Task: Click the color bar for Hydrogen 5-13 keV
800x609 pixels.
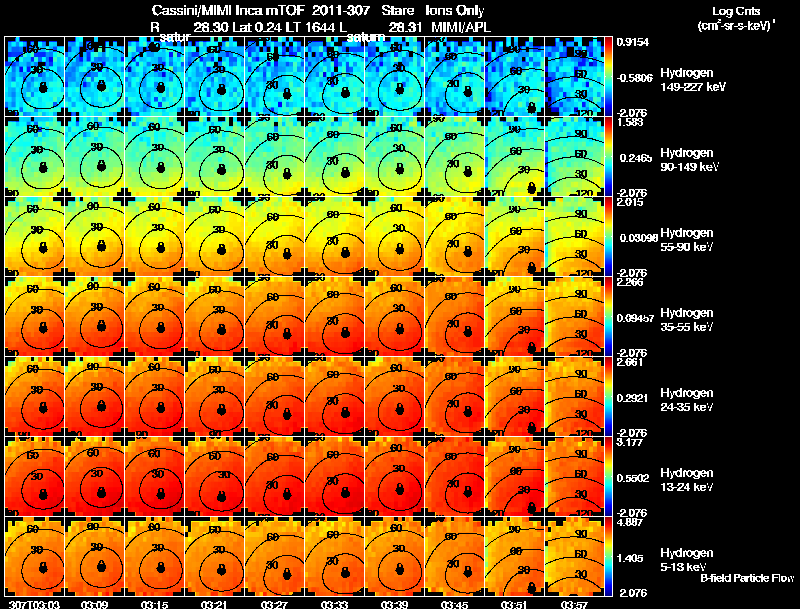Action: pyautogui.click(x=609, y=557)
